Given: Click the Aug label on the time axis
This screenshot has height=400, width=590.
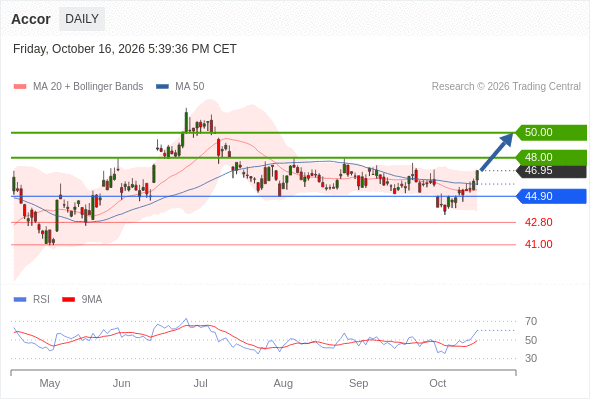Looking at the screenshot, I should (283, 383).
